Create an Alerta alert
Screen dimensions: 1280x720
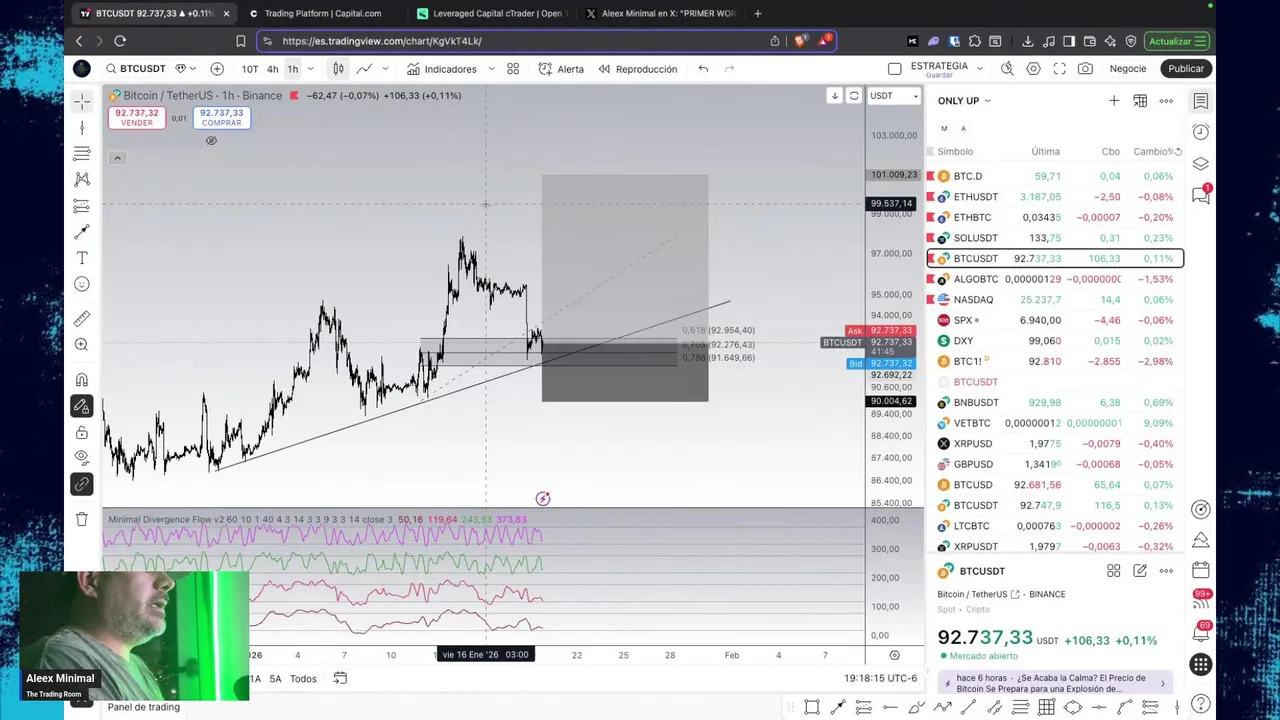(561, 69)
